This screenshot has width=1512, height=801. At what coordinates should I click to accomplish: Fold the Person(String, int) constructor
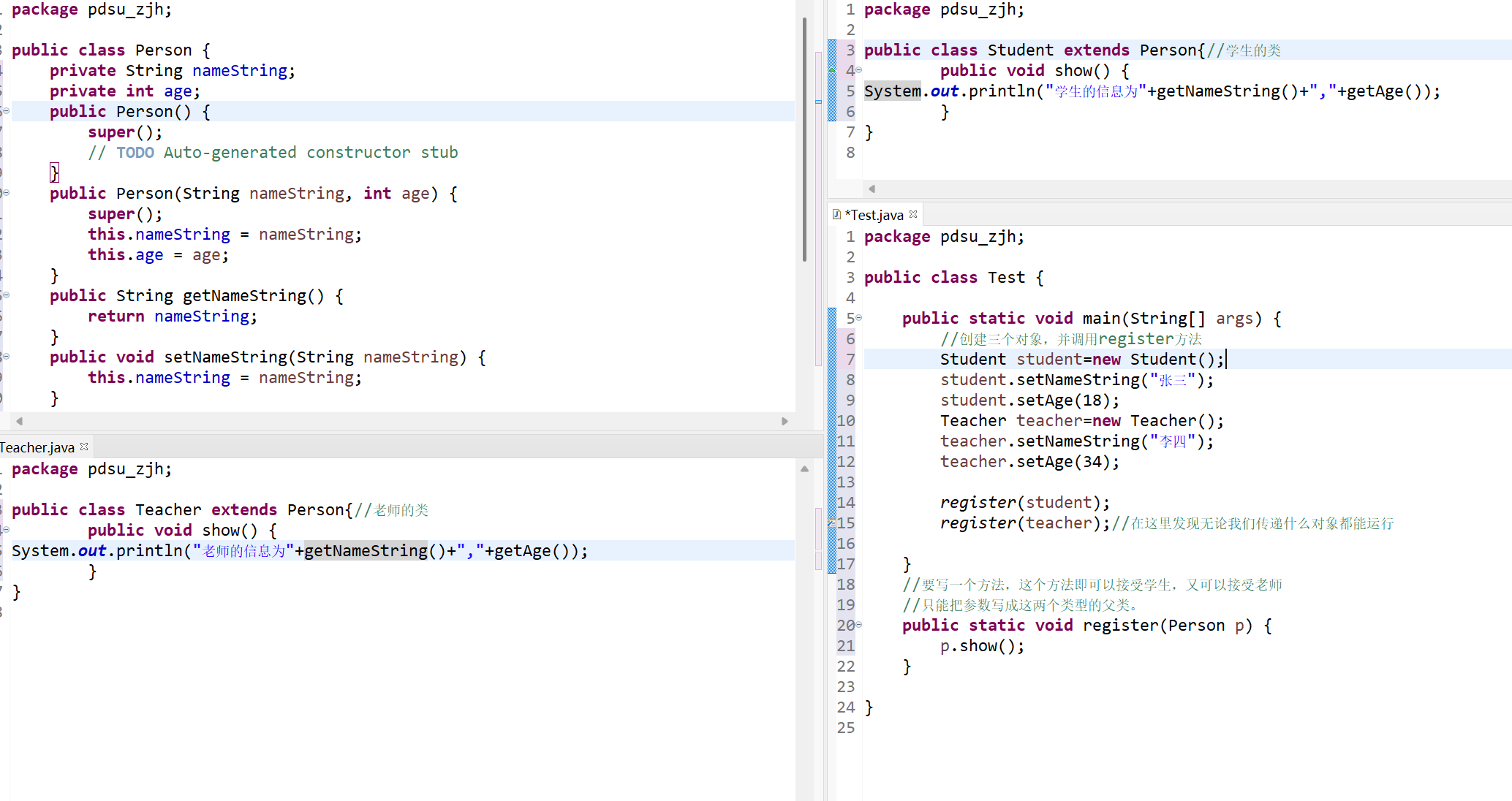(x=6, y=193)
